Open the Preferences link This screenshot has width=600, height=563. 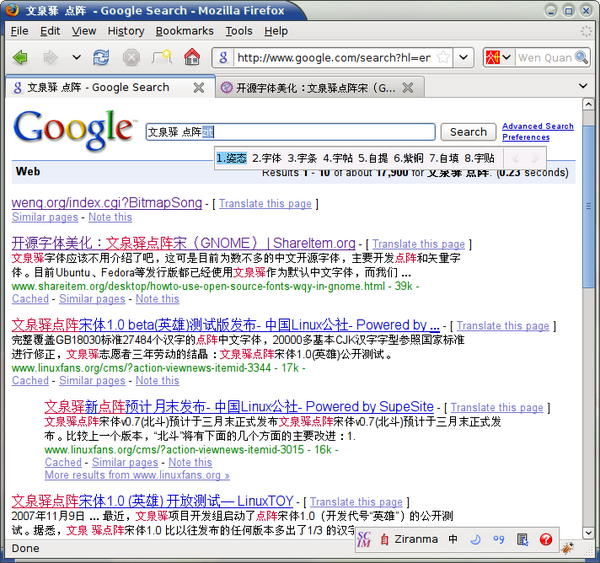(526, 137)
